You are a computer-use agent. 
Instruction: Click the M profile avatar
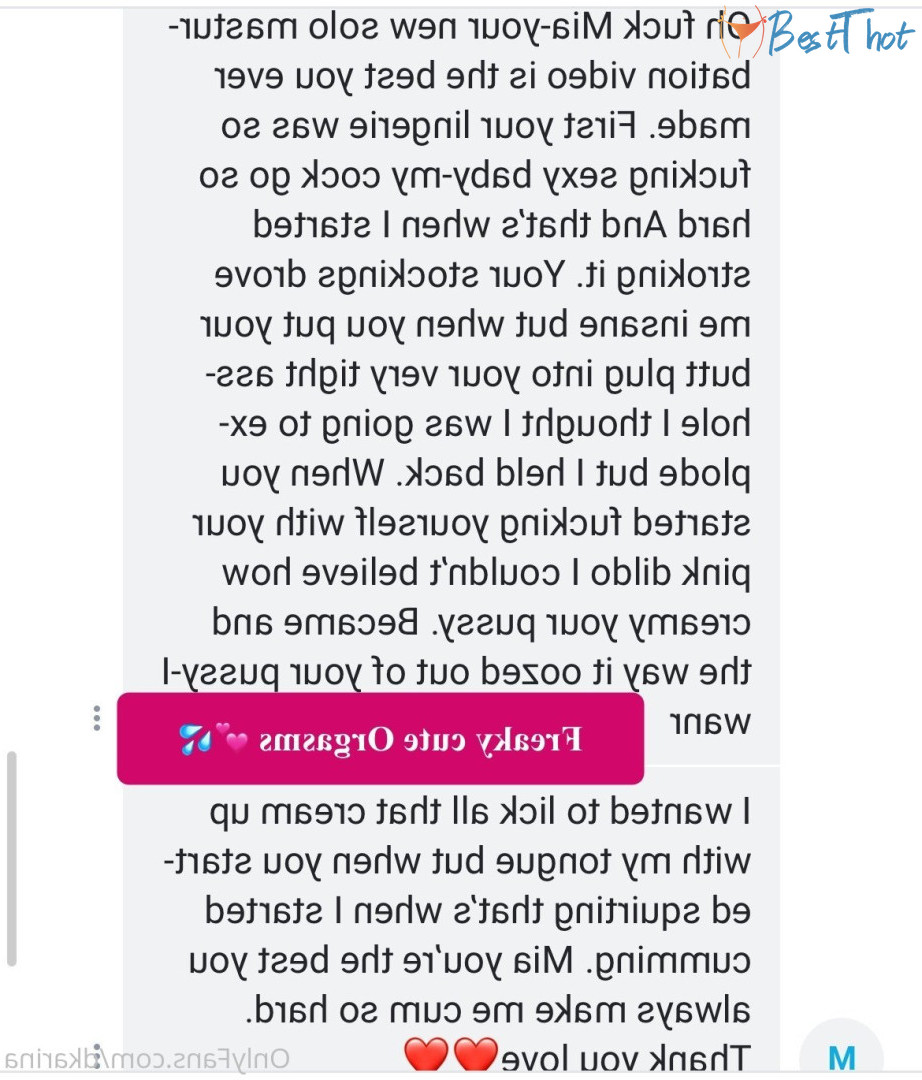(x=841, y=1051)
